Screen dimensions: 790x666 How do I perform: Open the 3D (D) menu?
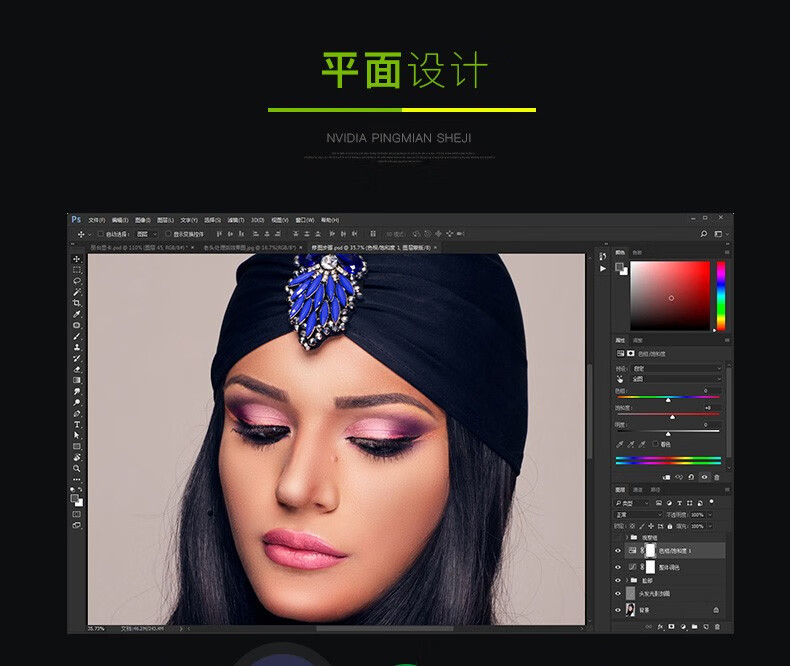[x=257, y=220]
